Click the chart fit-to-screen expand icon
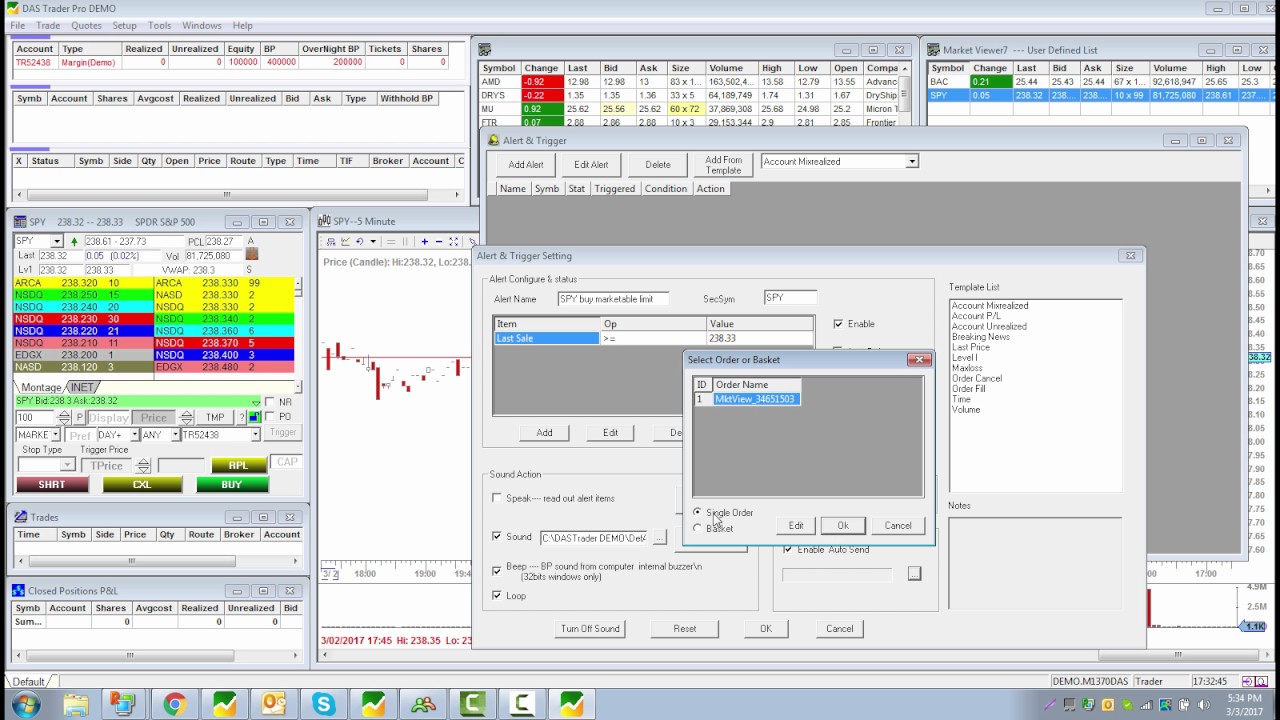 coord(453,242)
